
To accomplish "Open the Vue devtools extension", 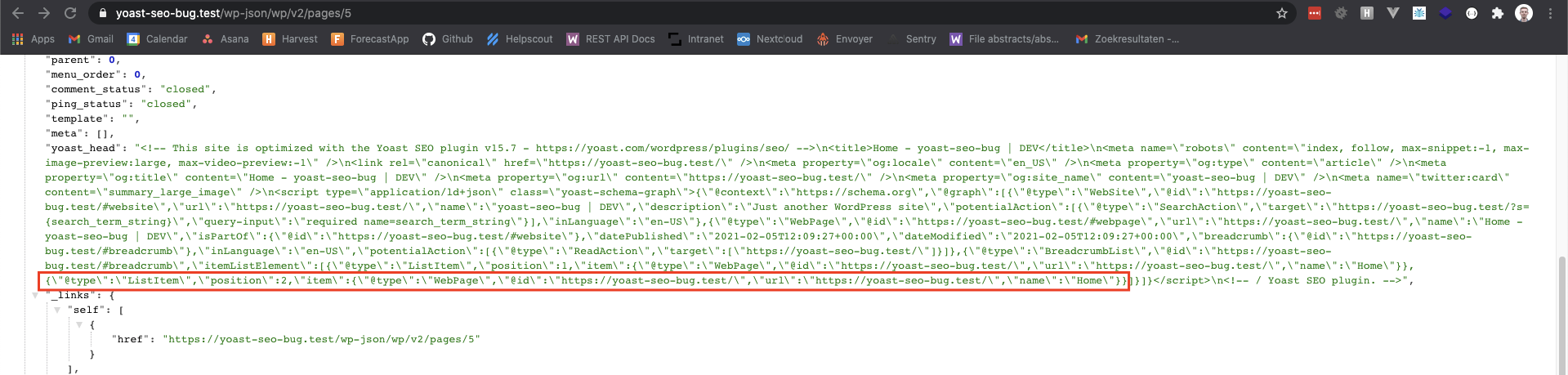I will pos(1393,13).
